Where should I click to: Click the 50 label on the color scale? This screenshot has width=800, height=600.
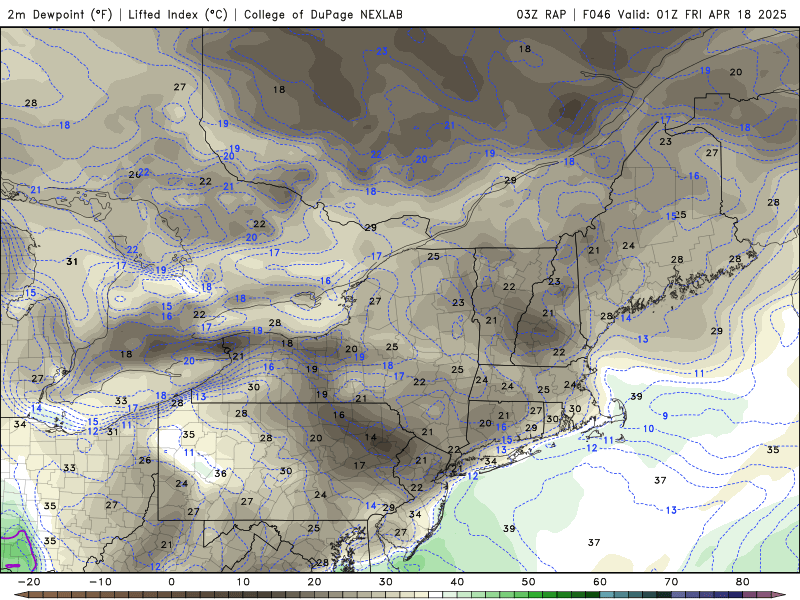tap(529, 582)
